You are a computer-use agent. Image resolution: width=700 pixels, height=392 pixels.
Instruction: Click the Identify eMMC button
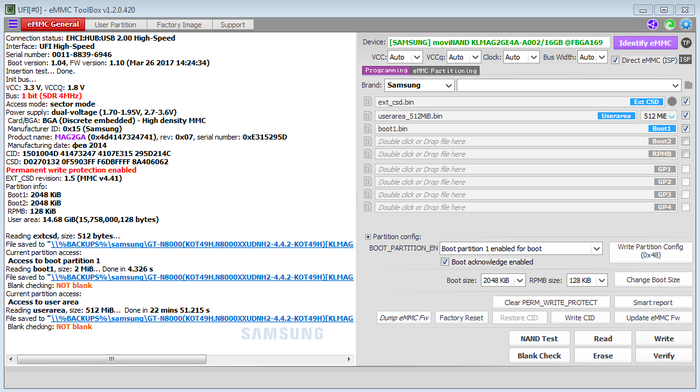coord(645,43)
